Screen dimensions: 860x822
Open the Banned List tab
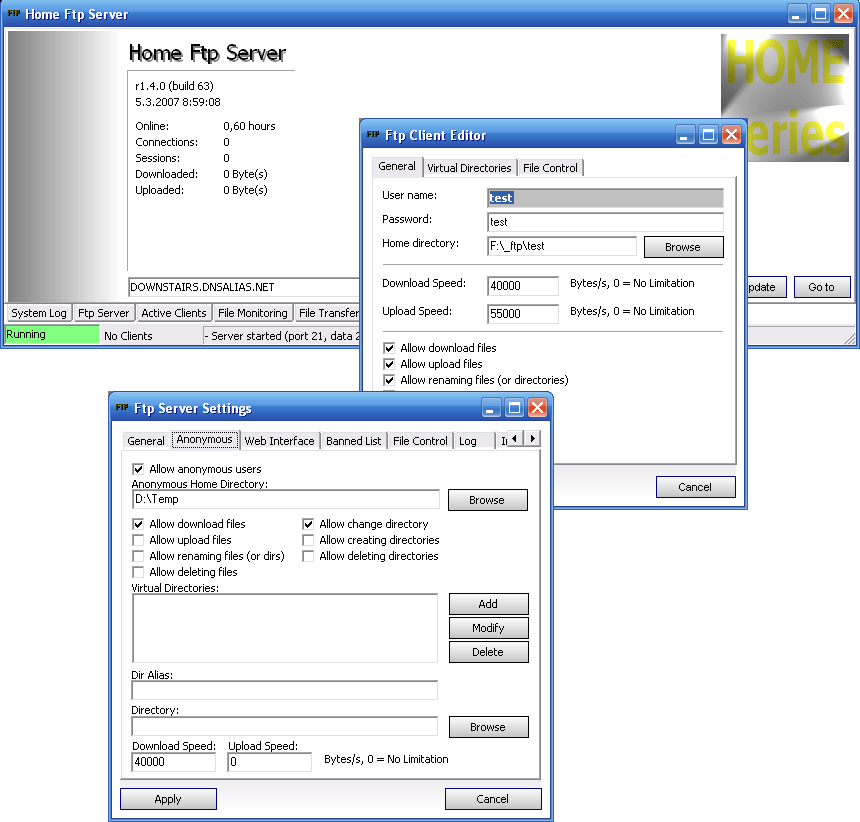click(x=353, y=440)
